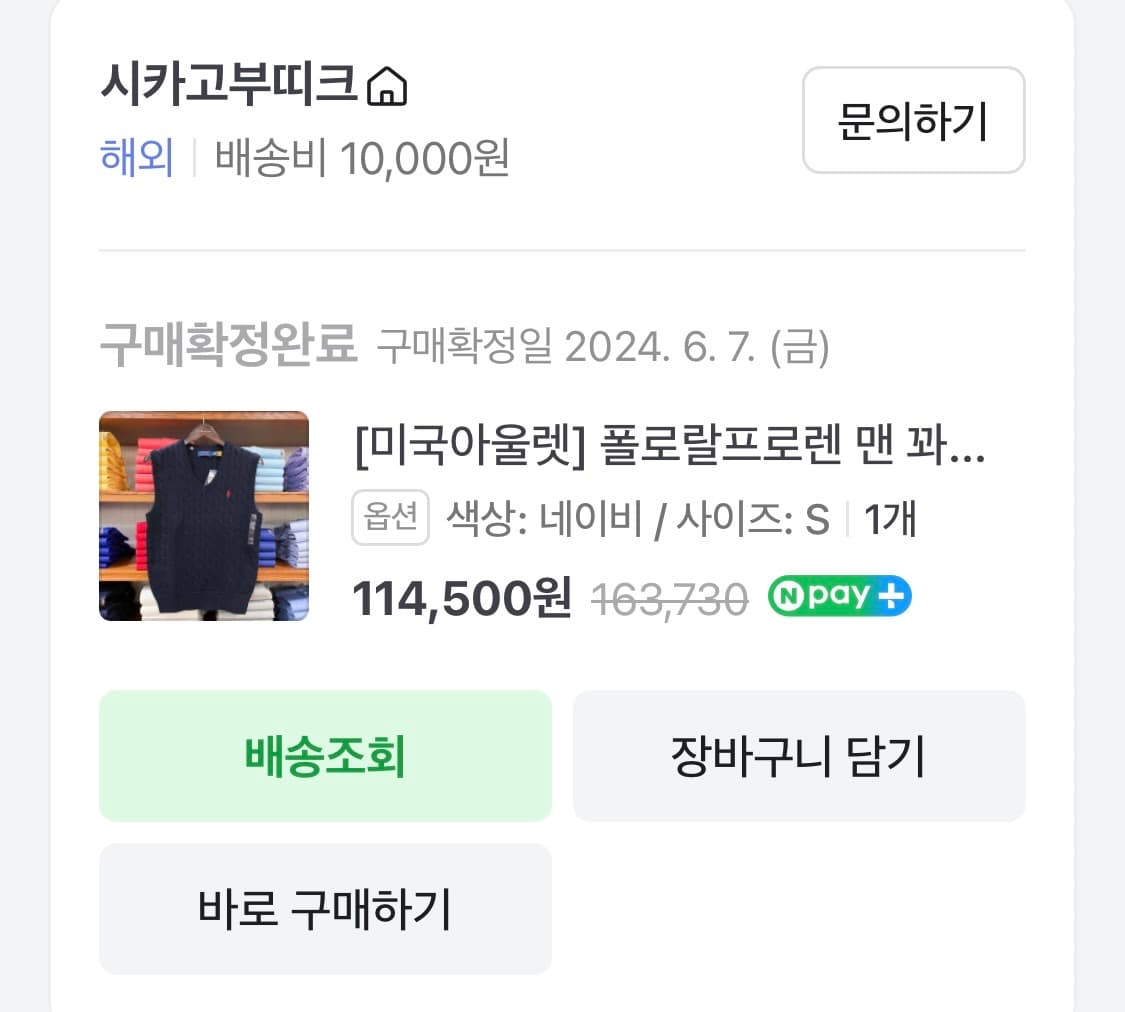This screenshot has width=1125, height=1012.
Task: Click the strikethrough original price 163,730
Action: (x=668, y=597)
